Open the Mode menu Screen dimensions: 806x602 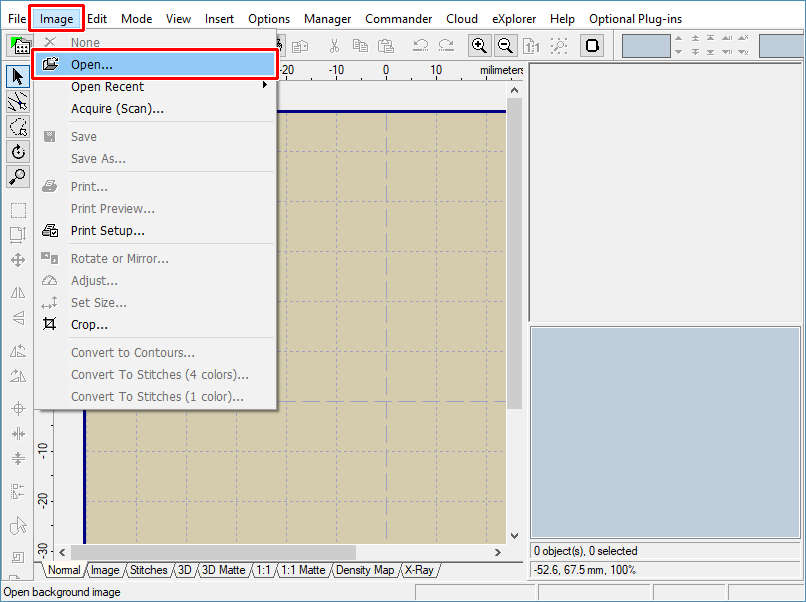[x=137, y=19]
